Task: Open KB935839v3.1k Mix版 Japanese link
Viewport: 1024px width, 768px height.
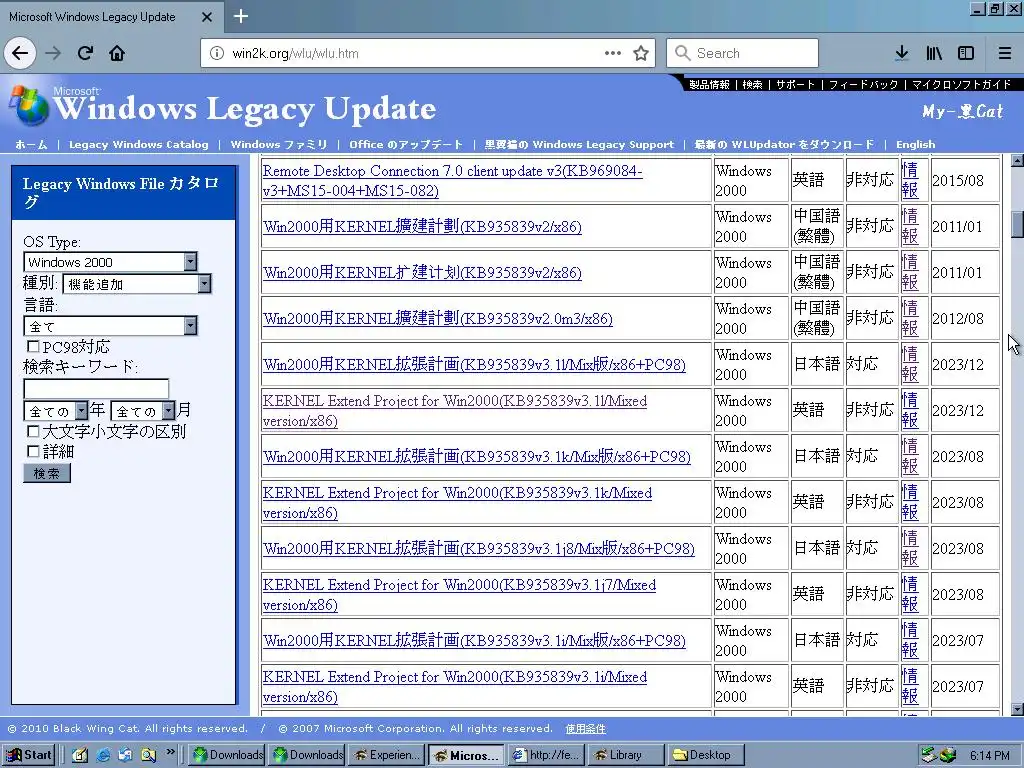Action: 477,456
